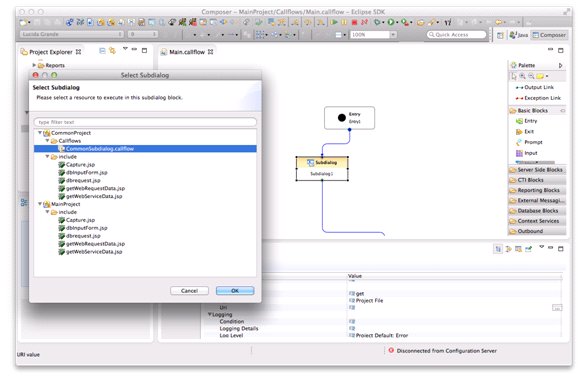Select the Subdialog block on the canvas

point(322,168)
